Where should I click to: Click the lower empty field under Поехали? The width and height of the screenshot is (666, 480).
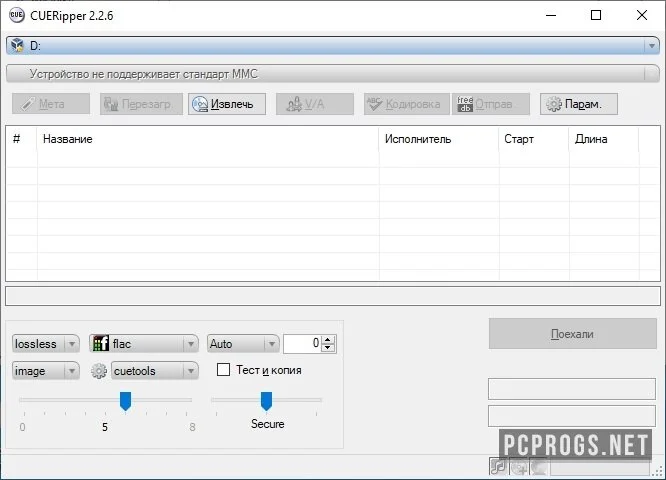tap(572, 416)
